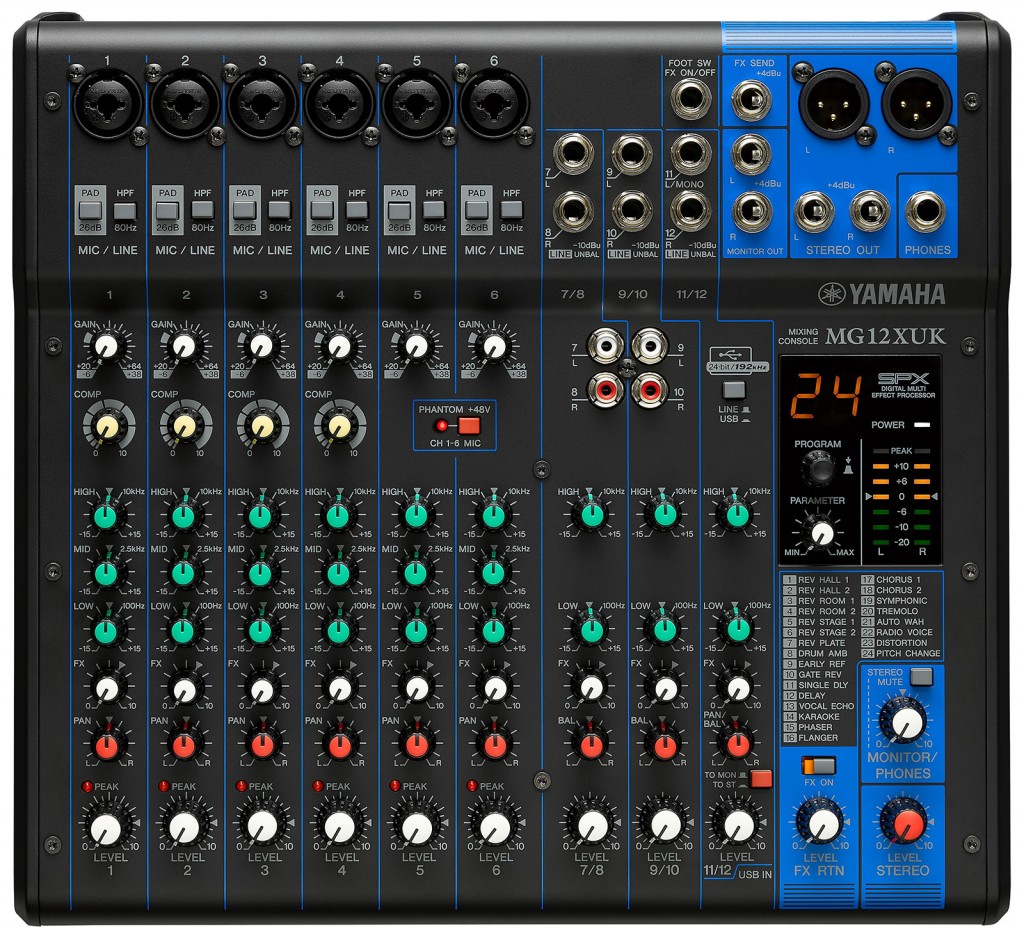
Task: Click the channel 2 COMP knob
Action: (184, 426)
